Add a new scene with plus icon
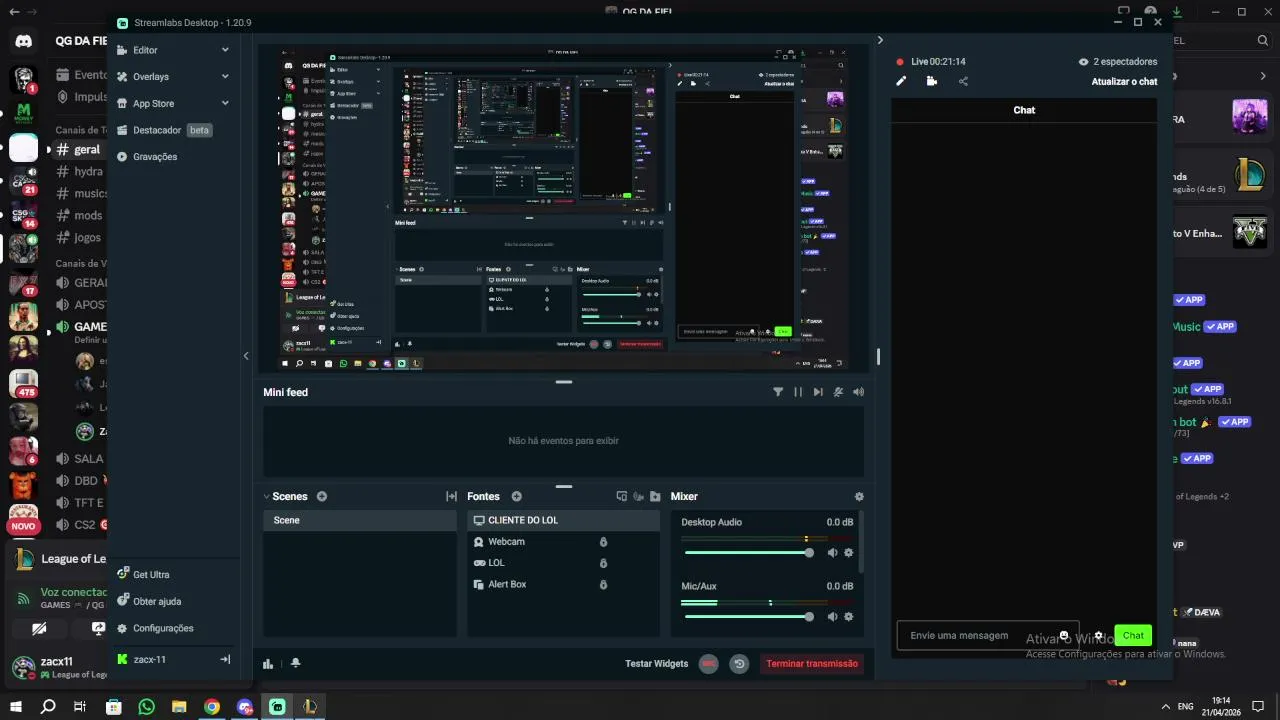Image resolution: width=1280 pixels, height=720 pixels. [322, 496]
